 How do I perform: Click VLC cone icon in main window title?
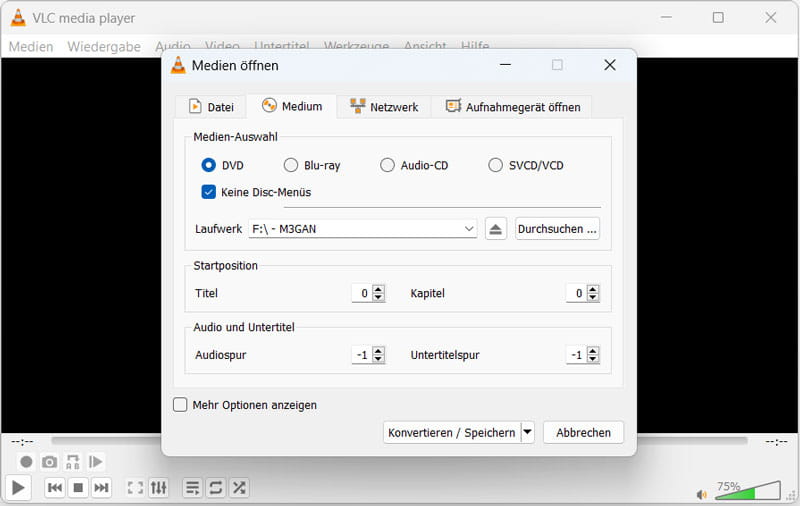(x=18, y=18)
